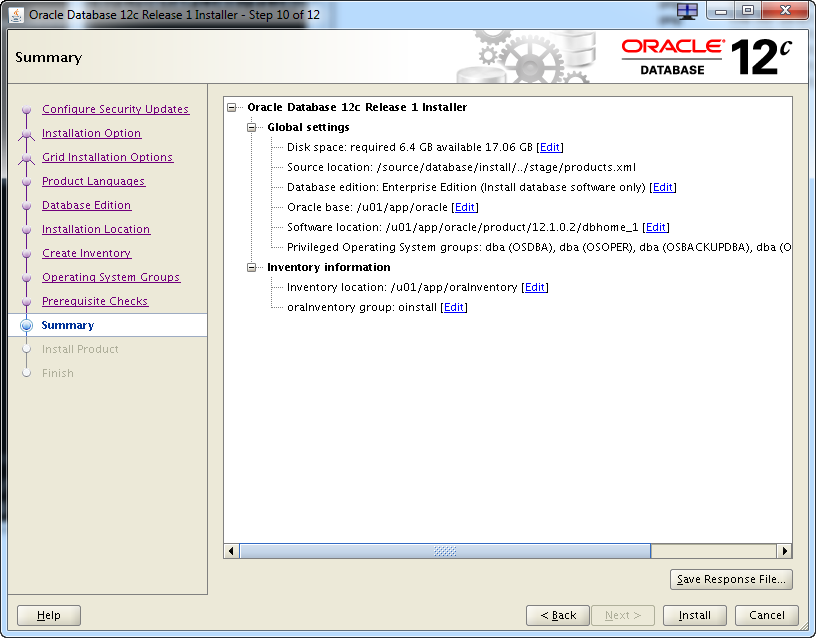
Task: Select the Privileged Operating System groups row
Action: click(x=539, y=247)
